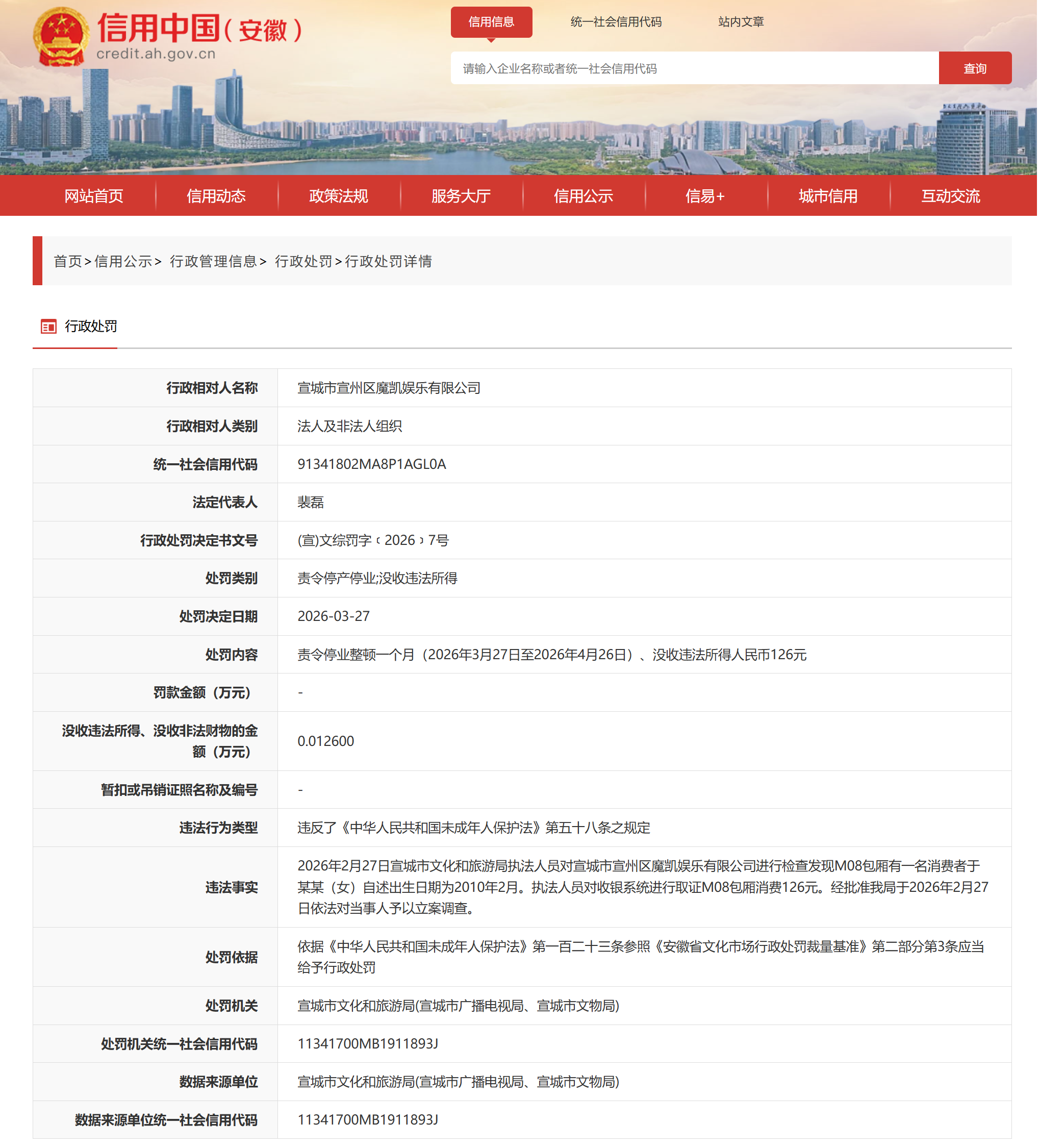This screenshot has height=1148, width=1039.
Task: Switch to 站内文章 search tab
Action: 740,21
